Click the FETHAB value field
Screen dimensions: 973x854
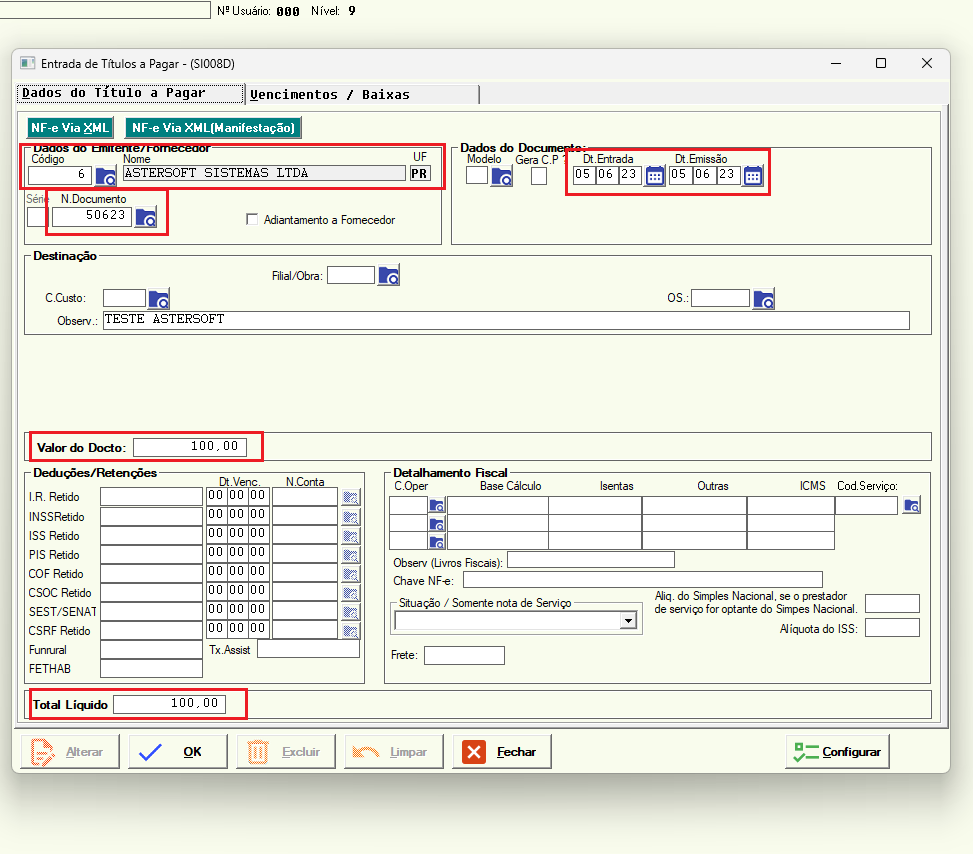(151, 668)
